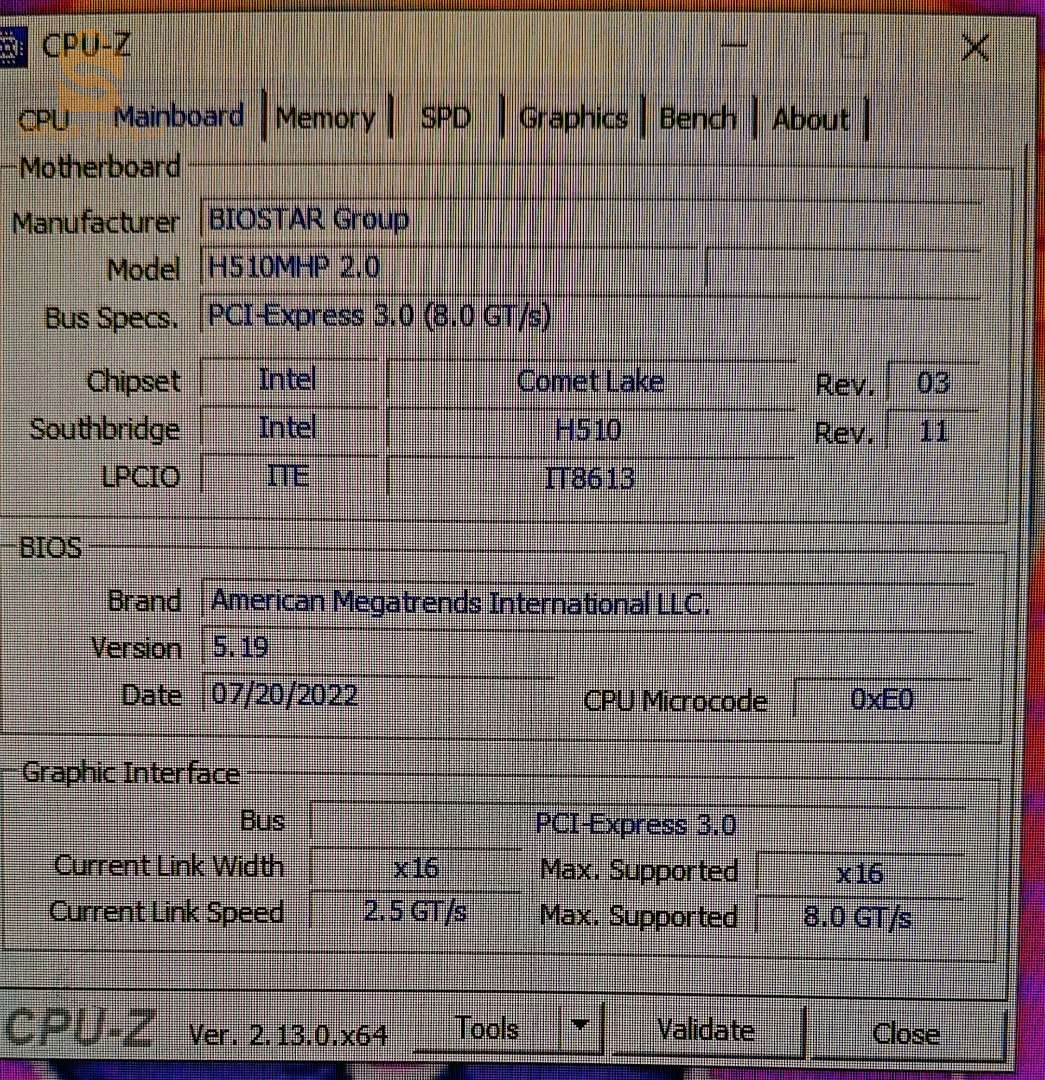This screenshot has height=1080, width=1045.
Task: Show the About tab
Action: click(x=811, y=119)
